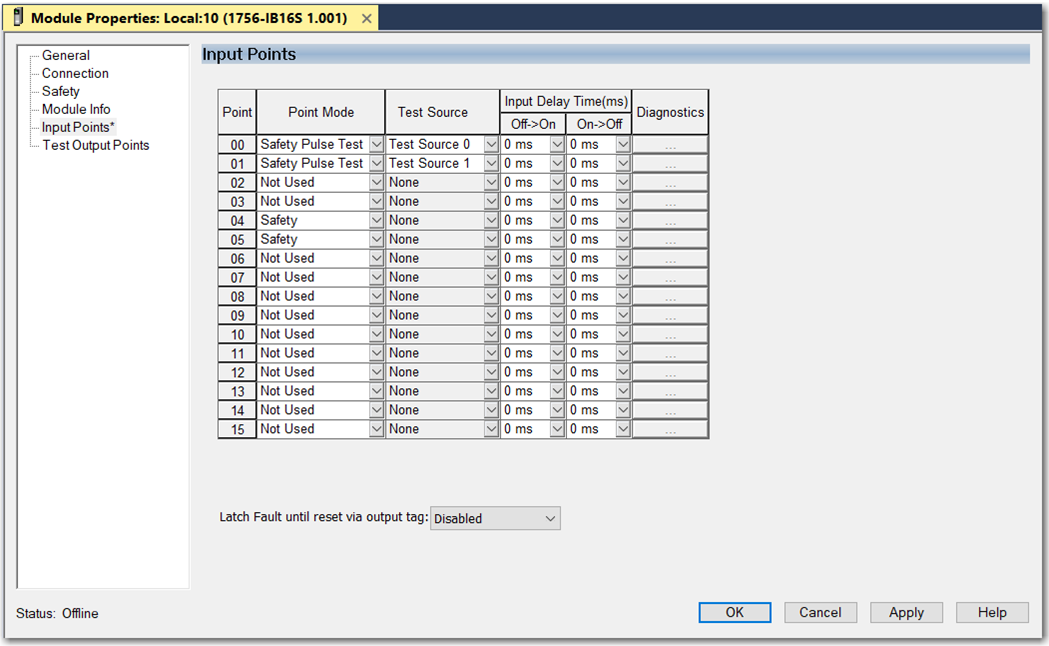
Task: Open the Point Mode dropdown for point 00
Action: click(376, 145)
